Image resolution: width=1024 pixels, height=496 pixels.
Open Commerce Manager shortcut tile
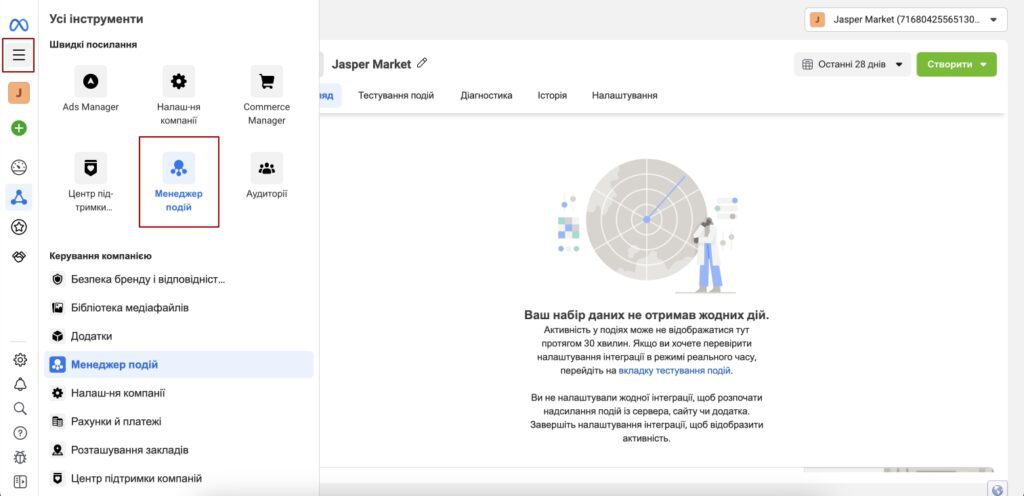pyautogui.click(x=266, y=96)
